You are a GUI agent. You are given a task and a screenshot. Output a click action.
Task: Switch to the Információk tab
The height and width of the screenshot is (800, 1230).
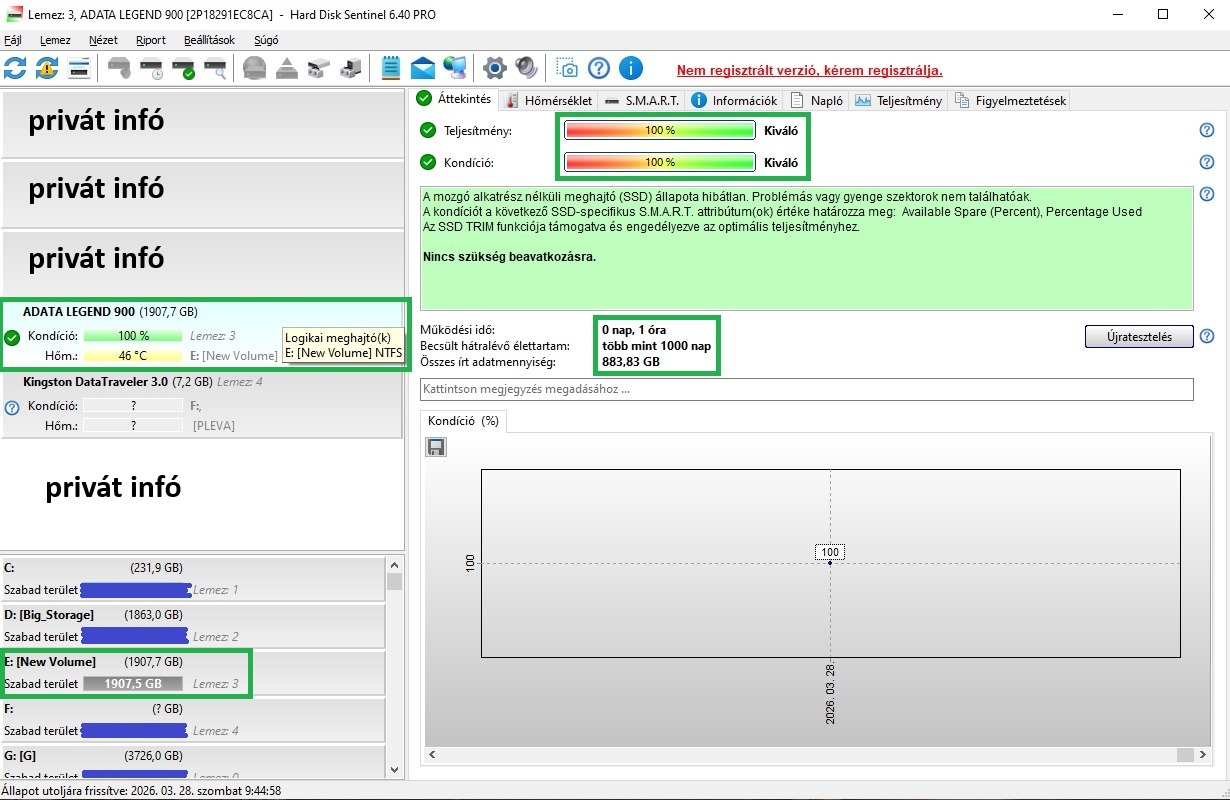(734, 100)
